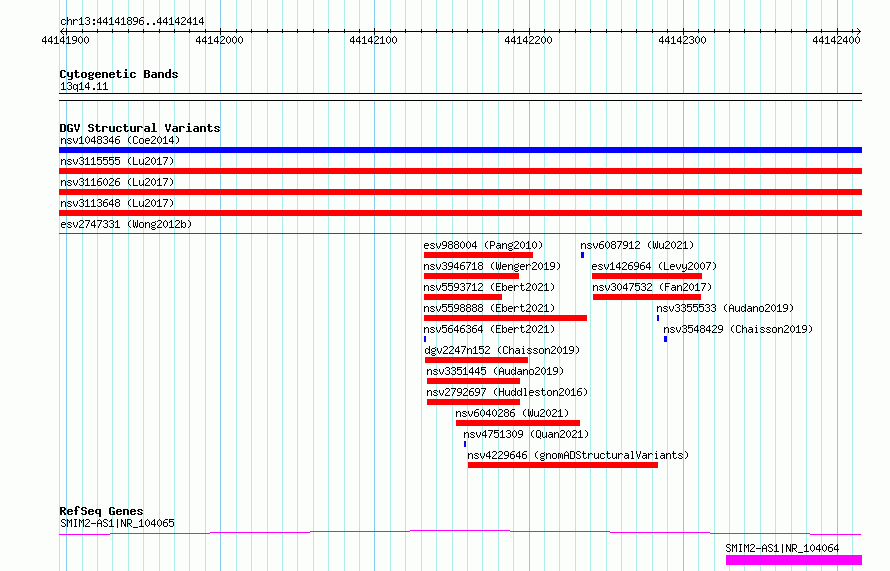Select nsv3355533 (Audano2019) label

click(x=725, y=308)
